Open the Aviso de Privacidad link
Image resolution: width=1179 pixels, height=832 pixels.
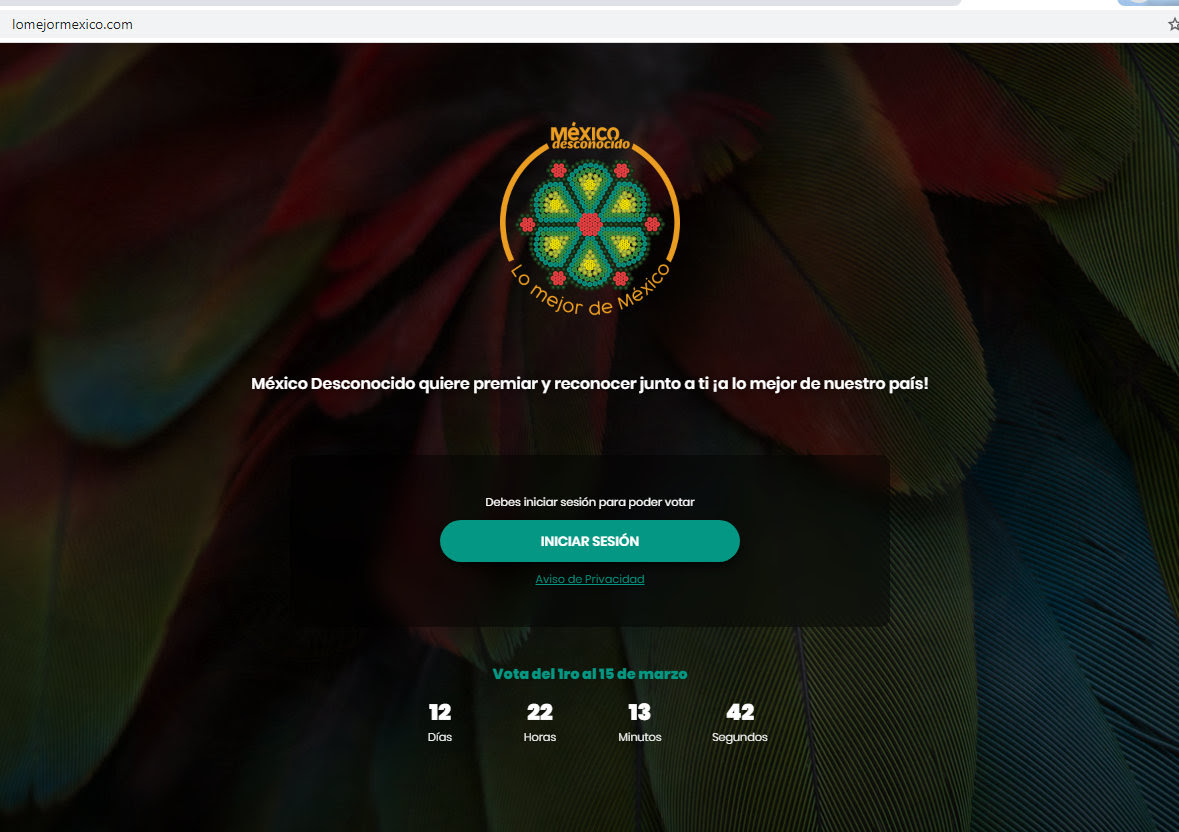(590, 579)
